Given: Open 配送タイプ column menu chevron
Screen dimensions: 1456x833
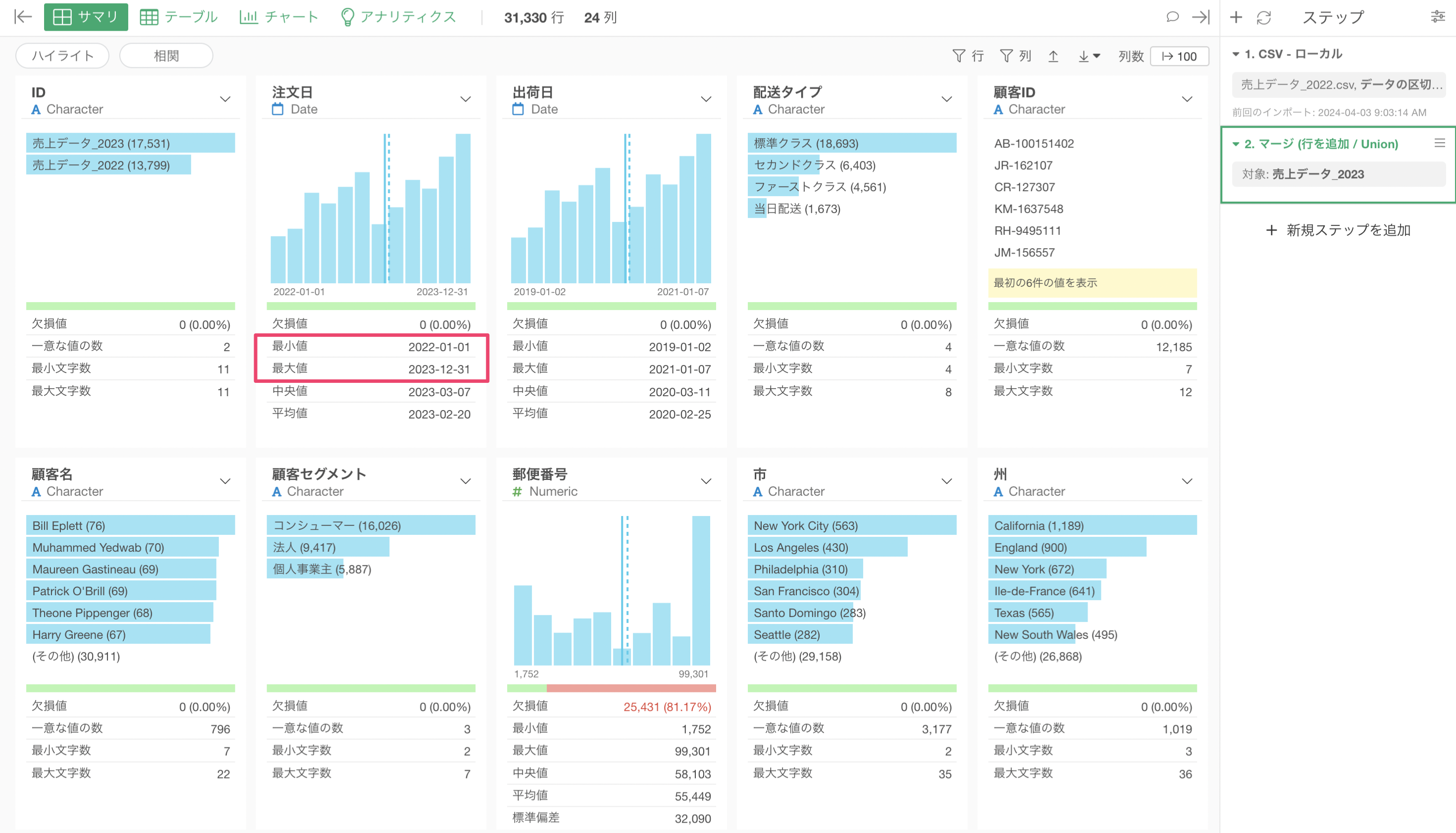Looking at the screenshot, I should pos(947,100).
